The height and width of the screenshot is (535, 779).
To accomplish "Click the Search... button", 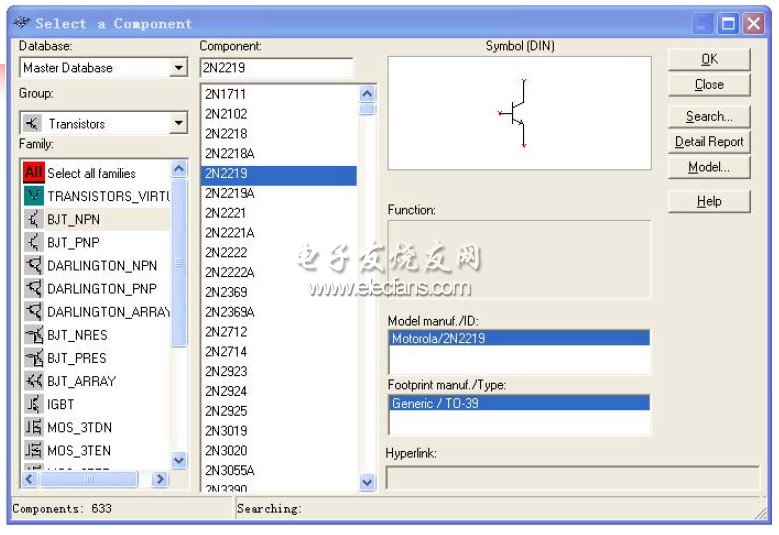I will pyautogui.click(x=709, y=116).
